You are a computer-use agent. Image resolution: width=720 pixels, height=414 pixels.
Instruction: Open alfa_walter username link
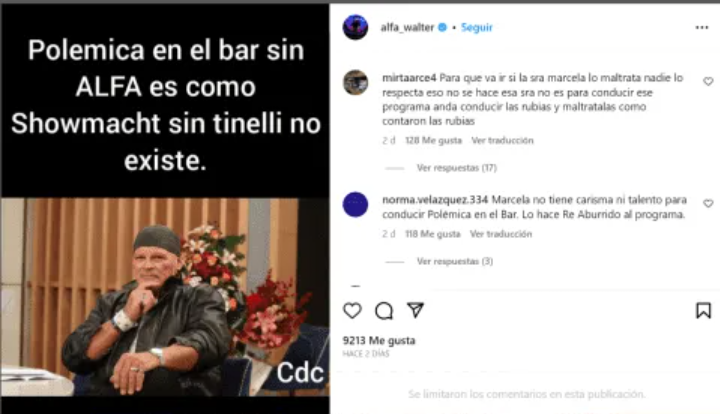point(407,28)
